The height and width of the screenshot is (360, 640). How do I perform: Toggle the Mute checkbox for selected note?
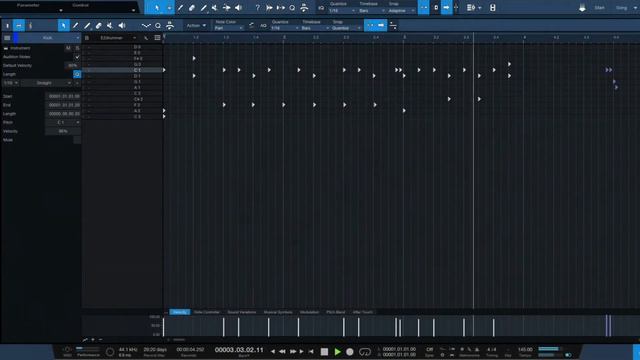(x=77, y=140)
